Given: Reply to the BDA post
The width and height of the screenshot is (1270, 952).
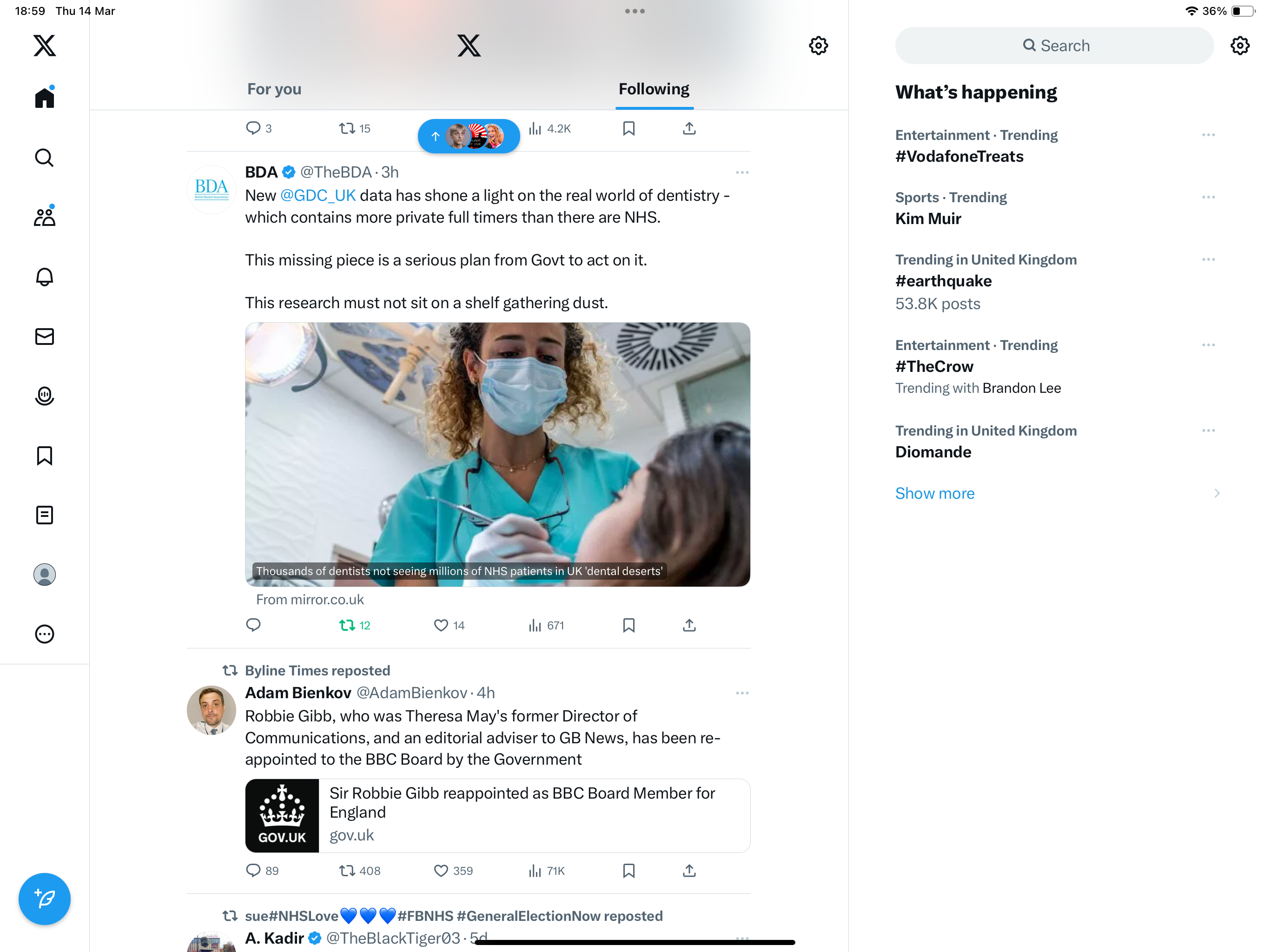Looking at the screenshot, I should (x=253, y=625).
